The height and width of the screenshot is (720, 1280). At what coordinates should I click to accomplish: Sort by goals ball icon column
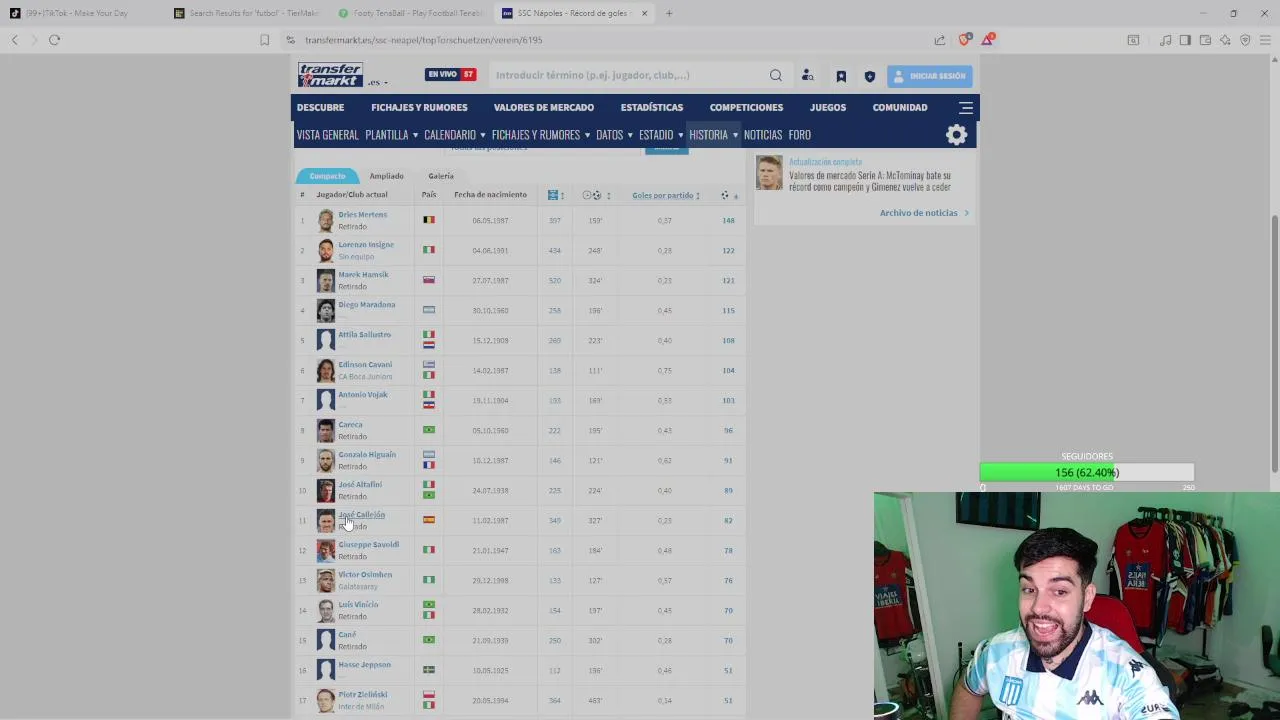[725, 195]
